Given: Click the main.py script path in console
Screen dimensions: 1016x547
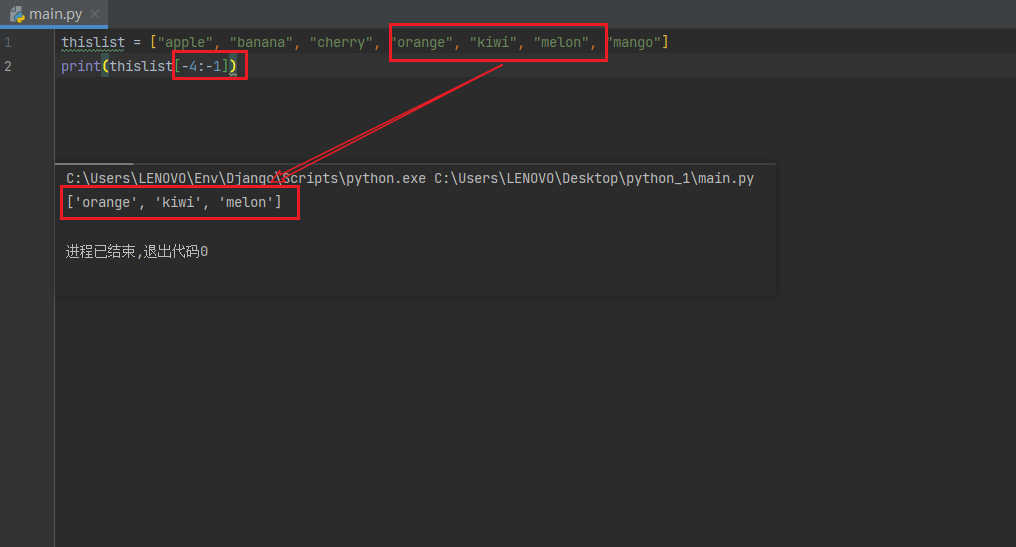Looking at the screenshot, I should [594, 178].
